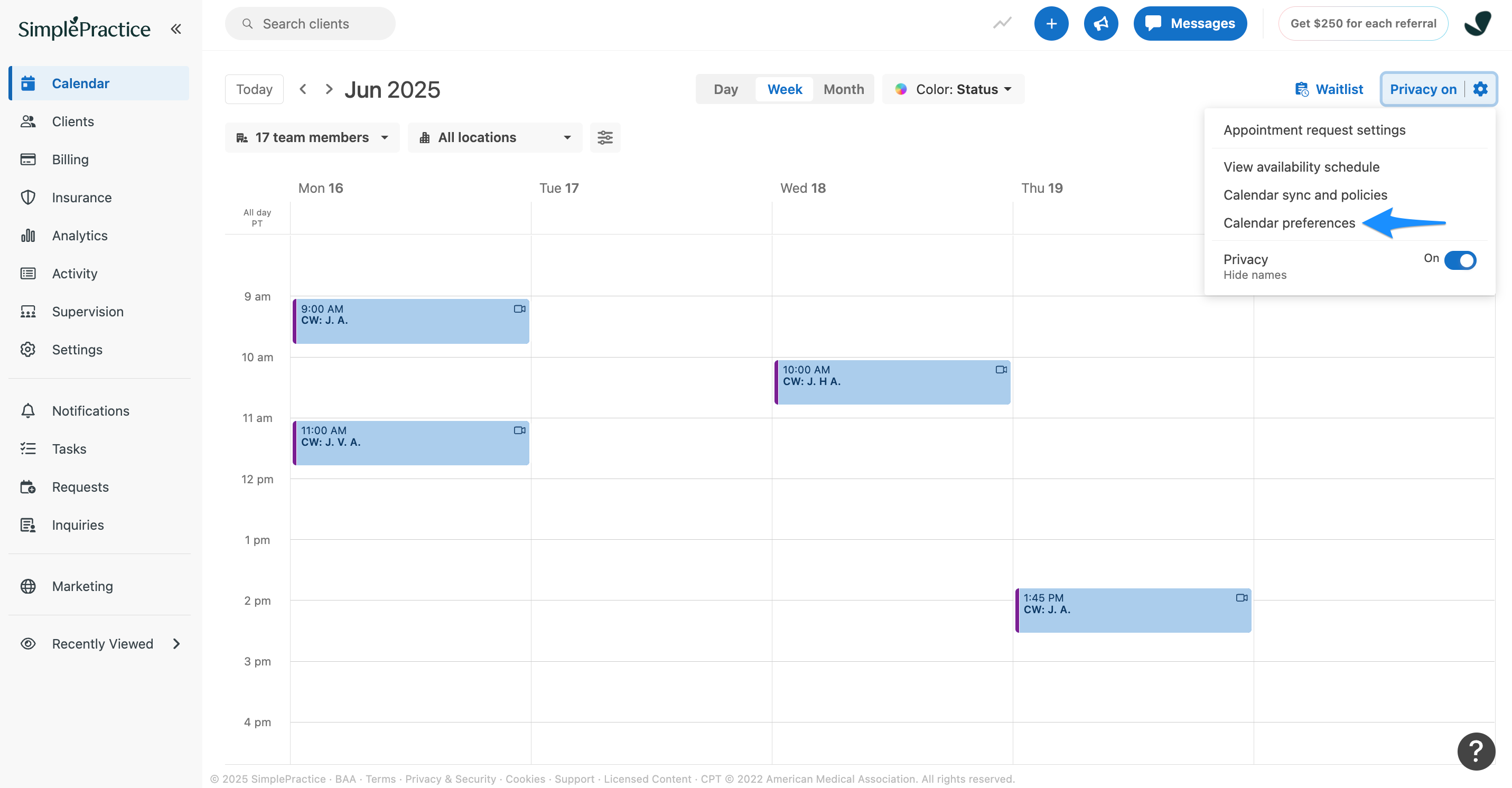Open the Licensed Content footer link
Image resolution: width=1512 pixels, height=788 pixels.
click(x=647, y=778)
